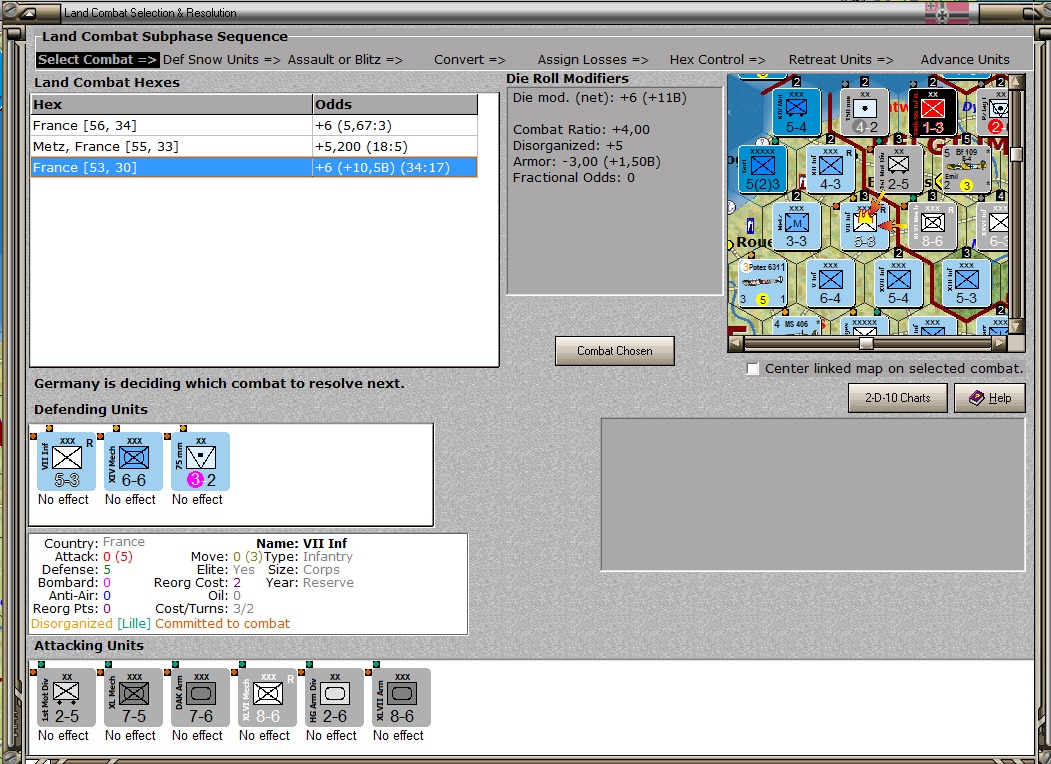
Task: Click the Hex column header
Action: coord(172,105)
